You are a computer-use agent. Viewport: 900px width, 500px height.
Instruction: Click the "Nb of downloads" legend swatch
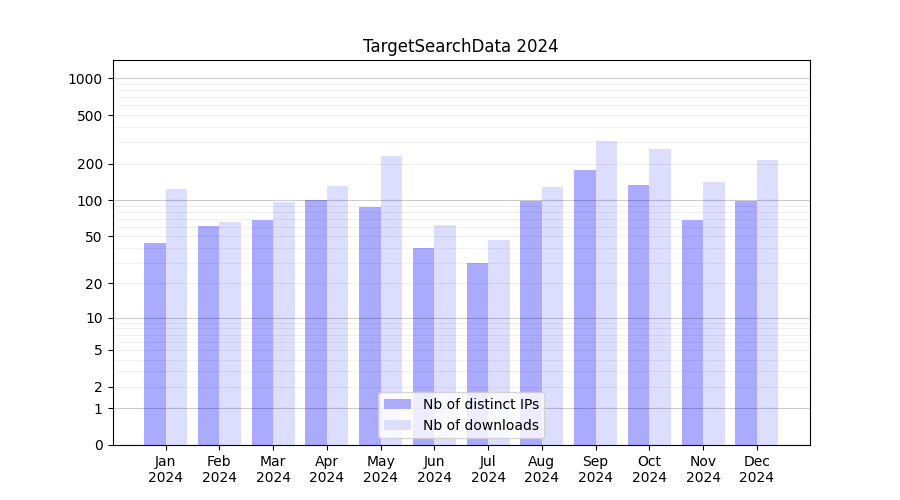point(397,425)
